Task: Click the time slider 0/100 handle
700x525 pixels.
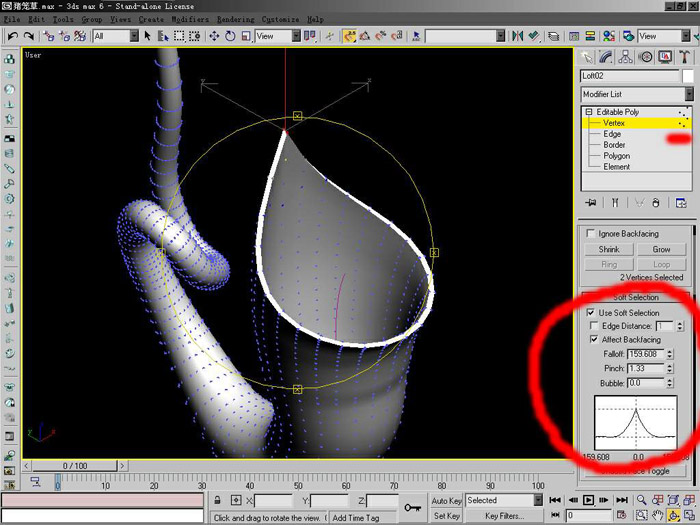Action: pyautogui.click(x=75, y=466)
